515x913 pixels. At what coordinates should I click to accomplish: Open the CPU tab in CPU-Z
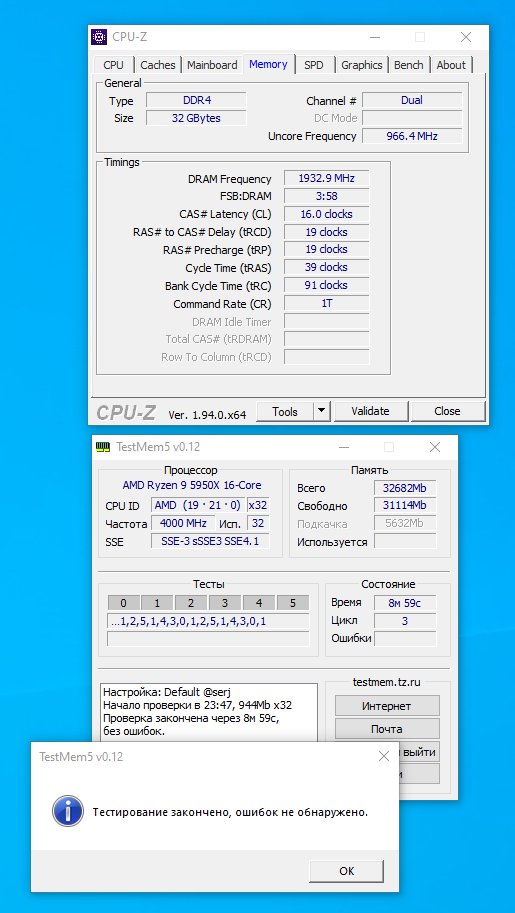[x=114, y=65]
